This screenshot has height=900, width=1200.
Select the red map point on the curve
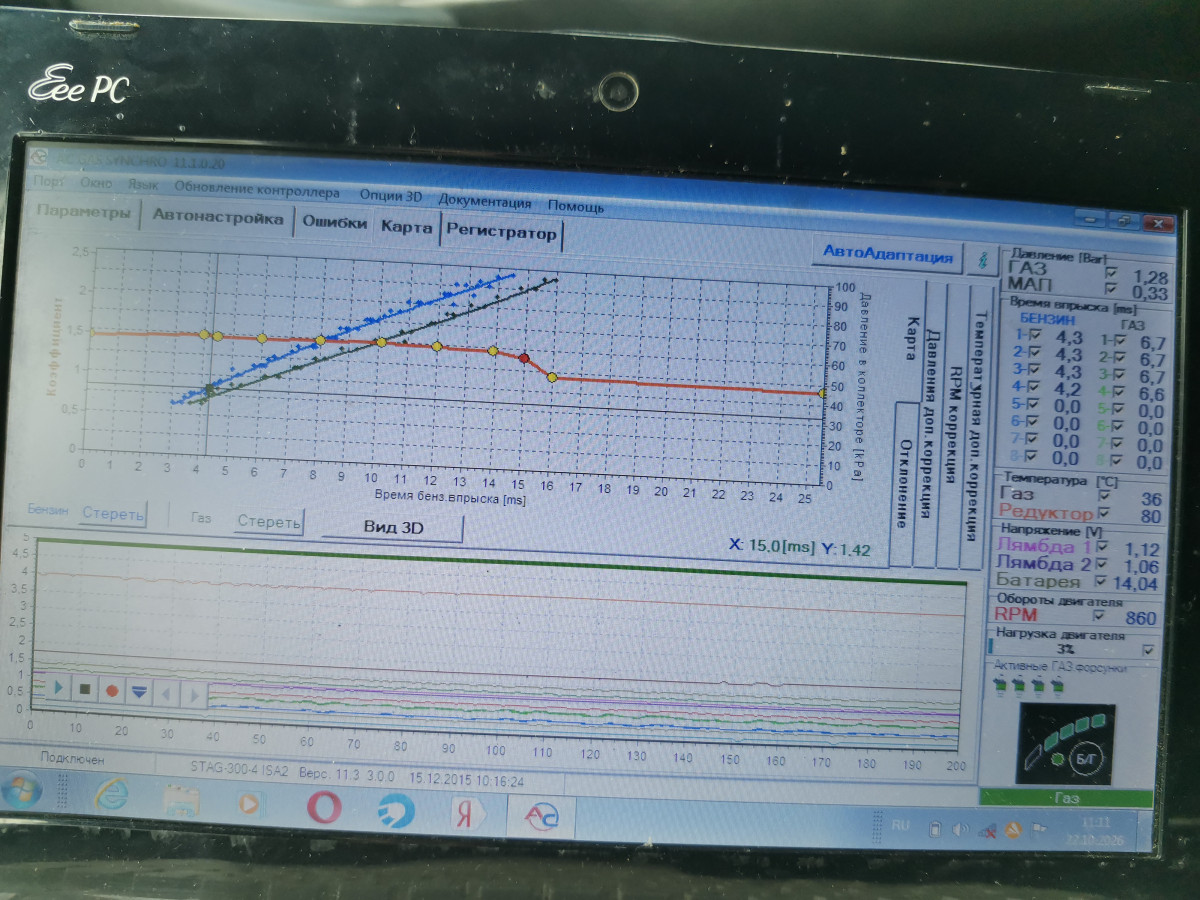523,357
